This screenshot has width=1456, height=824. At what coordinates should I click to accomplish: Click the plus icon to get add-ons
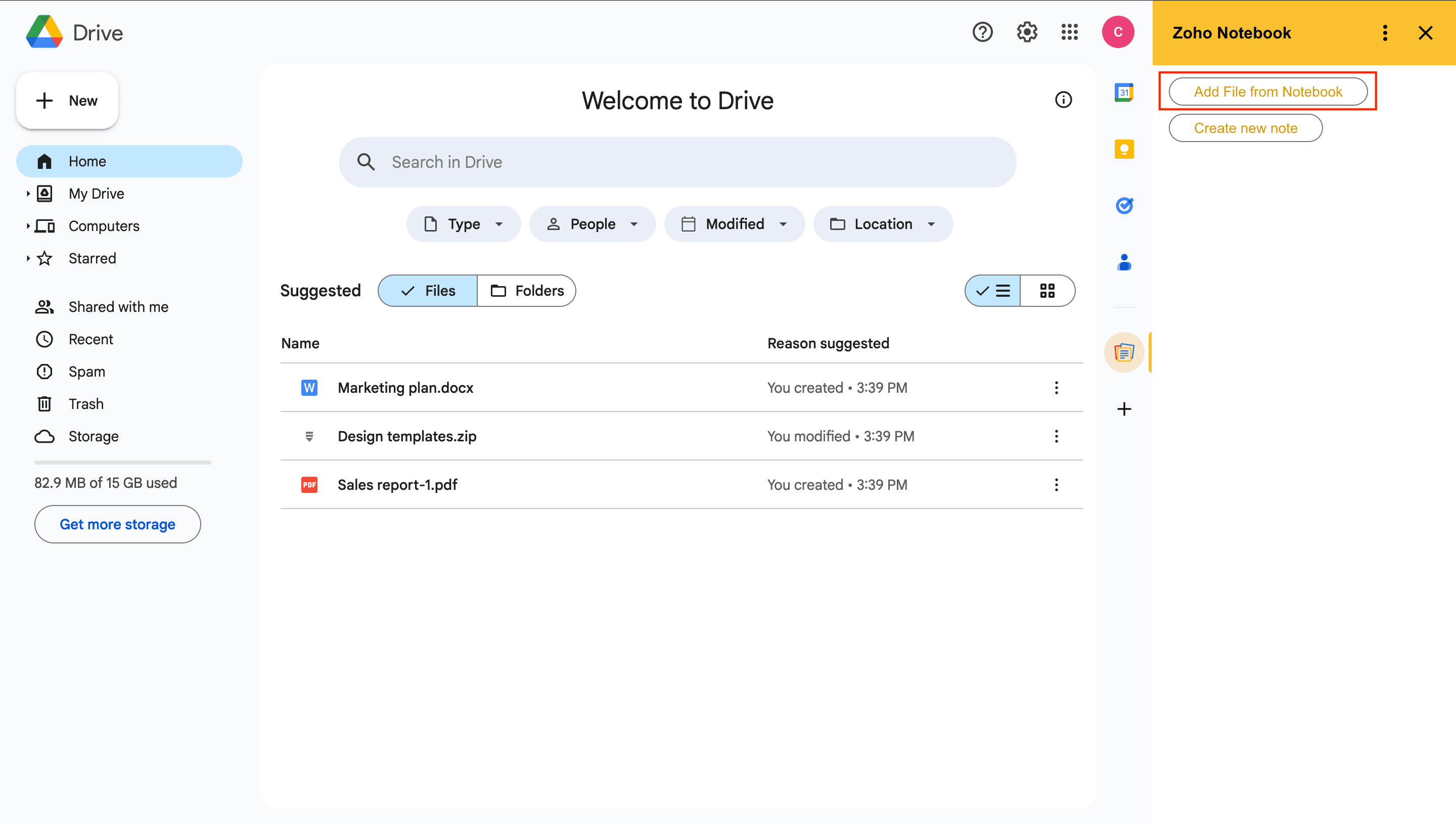coord(1124,409)
